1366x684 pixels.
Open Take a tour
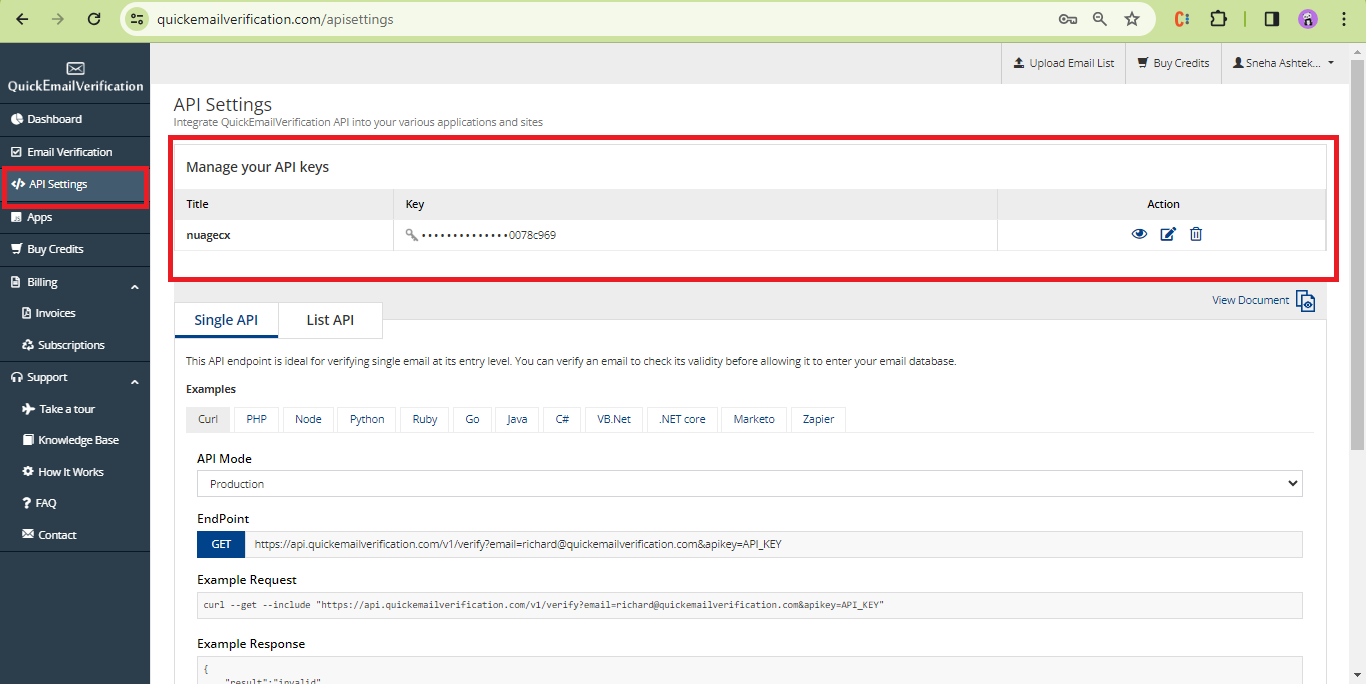pyautogui.click(x=75, y=409)
